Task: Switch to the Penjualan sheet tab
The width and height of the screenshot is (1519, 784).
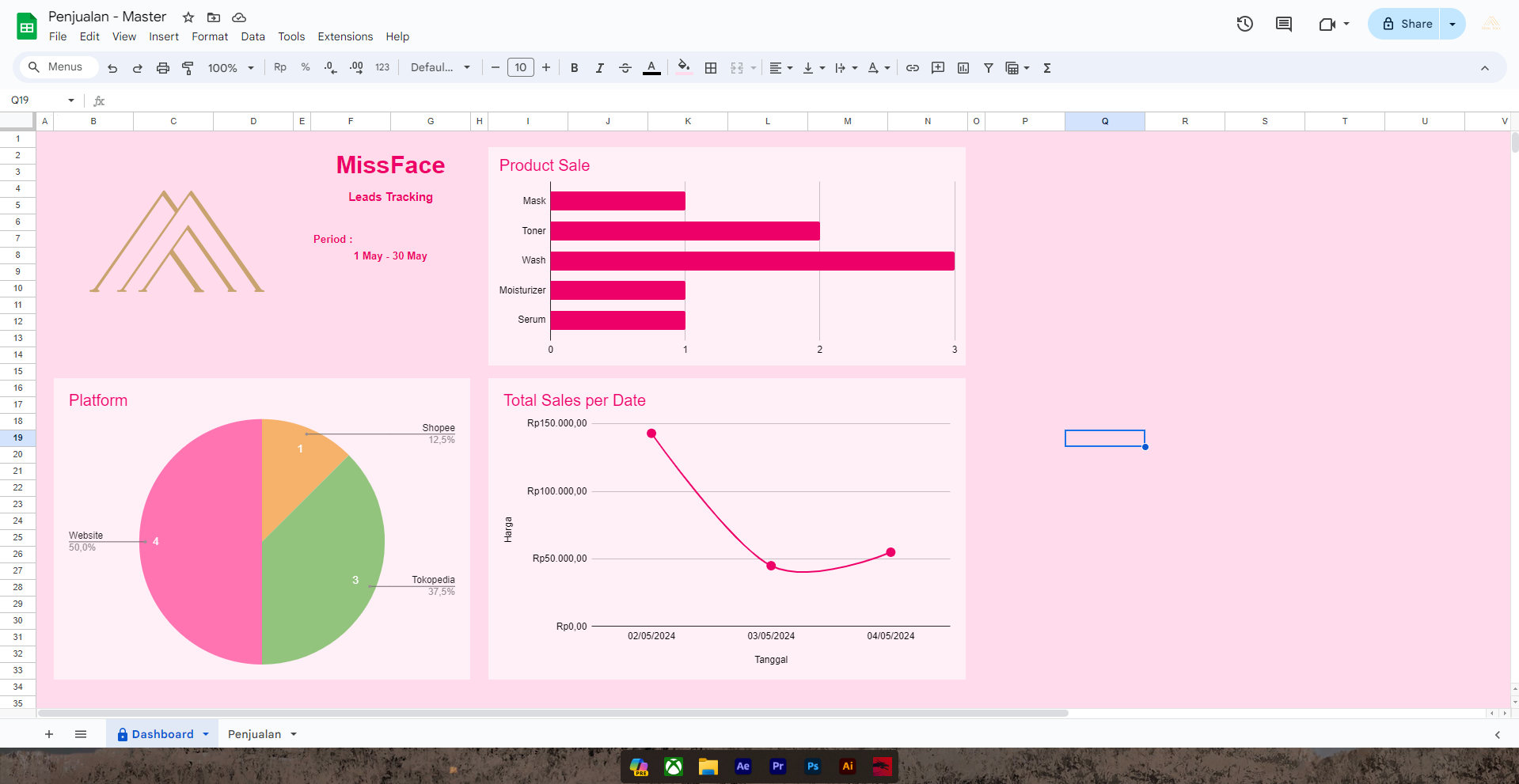Action: (x=254, y=734)
